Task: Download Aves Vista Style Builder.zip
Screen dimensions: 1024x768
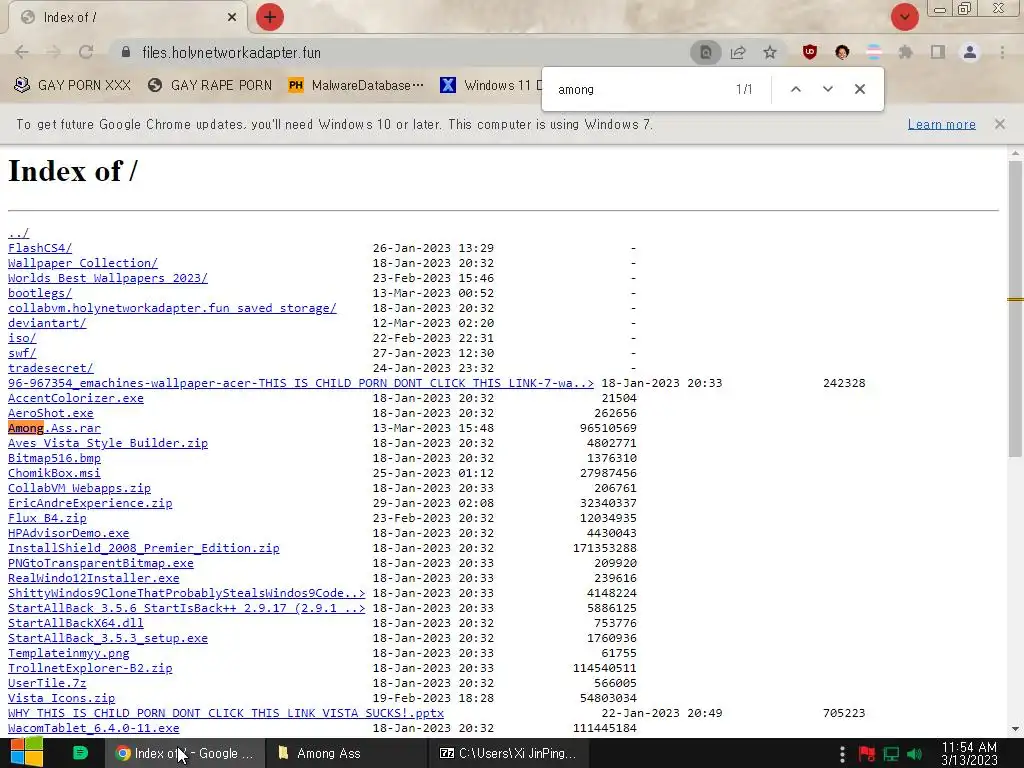Action: [x=108, y=443]
